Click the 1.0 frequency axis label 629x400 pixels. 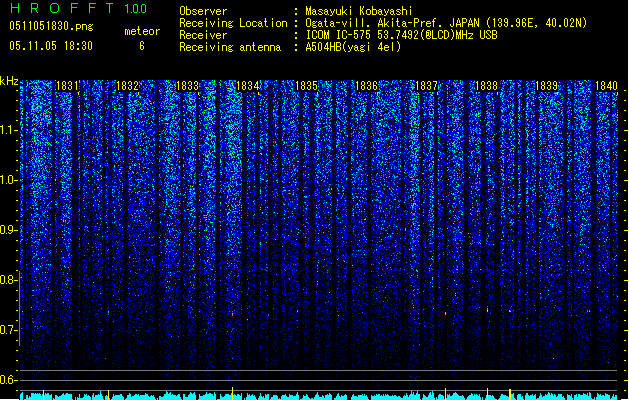(9, 180)
